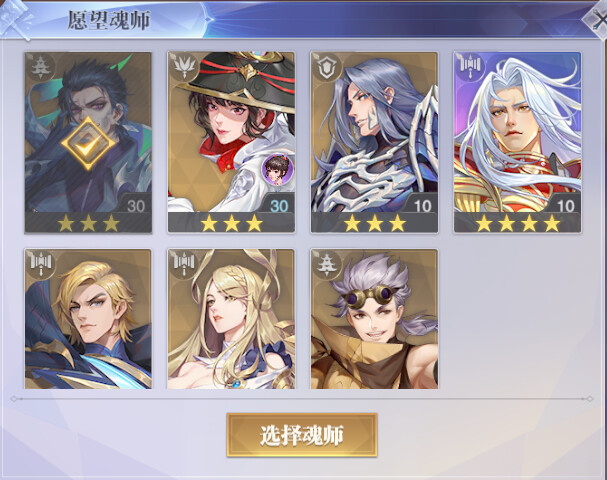The image size is (607, 480).
Task: Click the shield class icon on armored card
Action: tap(326, 67)
